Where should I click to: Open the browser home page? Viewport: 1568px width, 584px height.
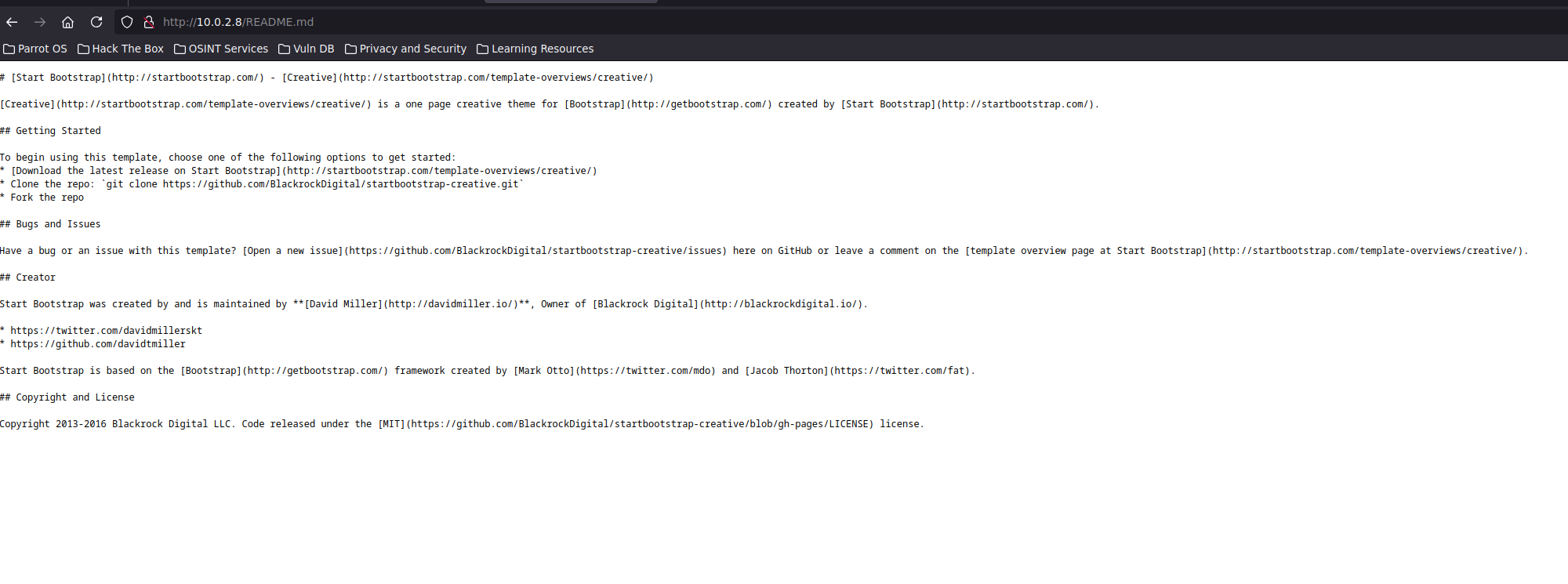point(68,22)
